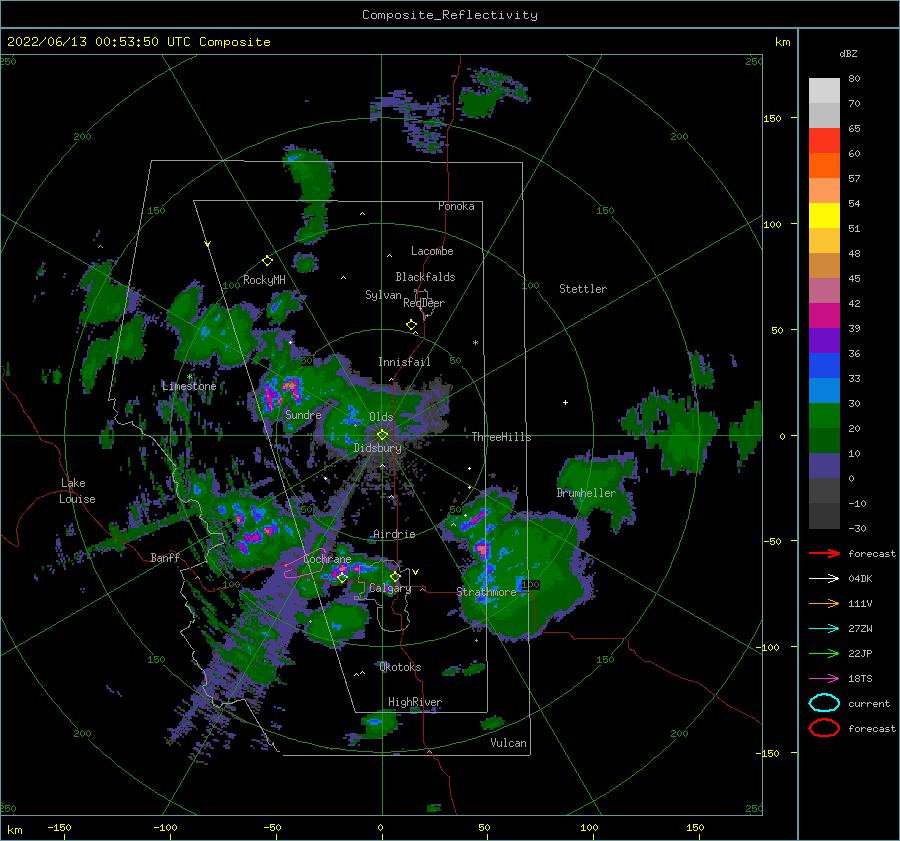Click the red forecast ellipse in legend
The image size is (900, 841).
point(824,728)
